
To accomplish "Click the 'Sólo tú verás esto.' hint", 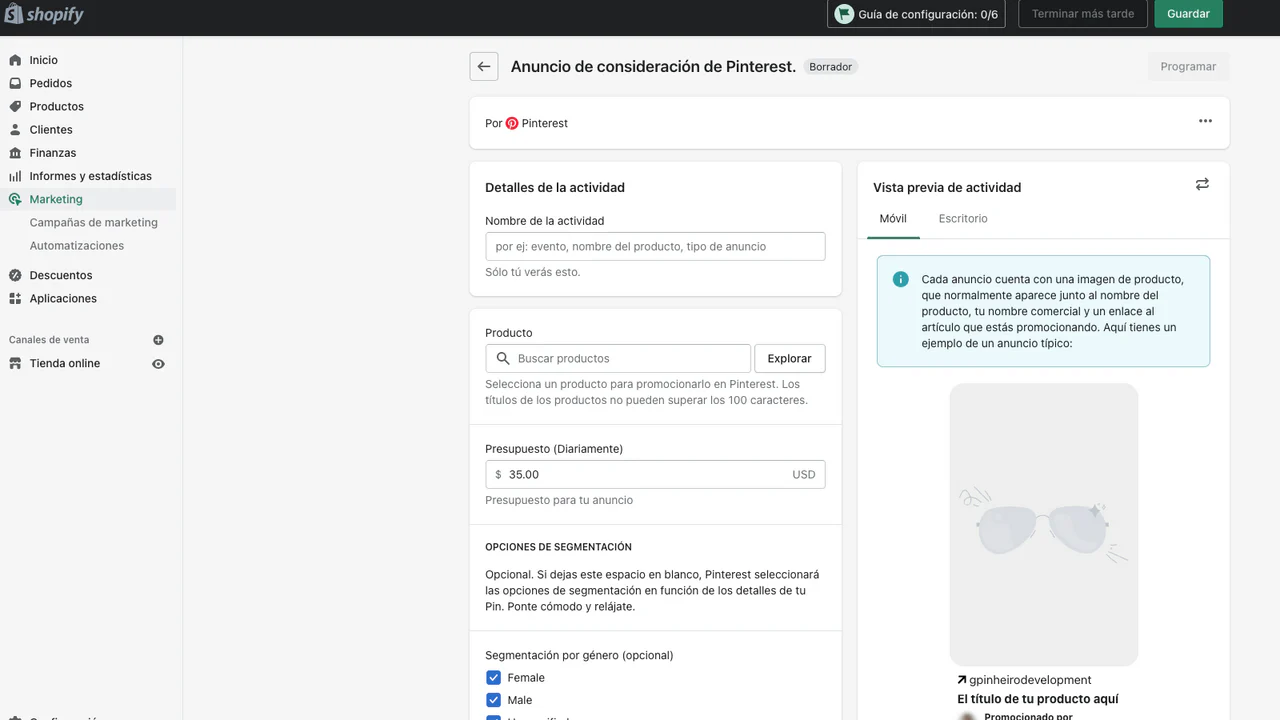I will tap(532, 272).
